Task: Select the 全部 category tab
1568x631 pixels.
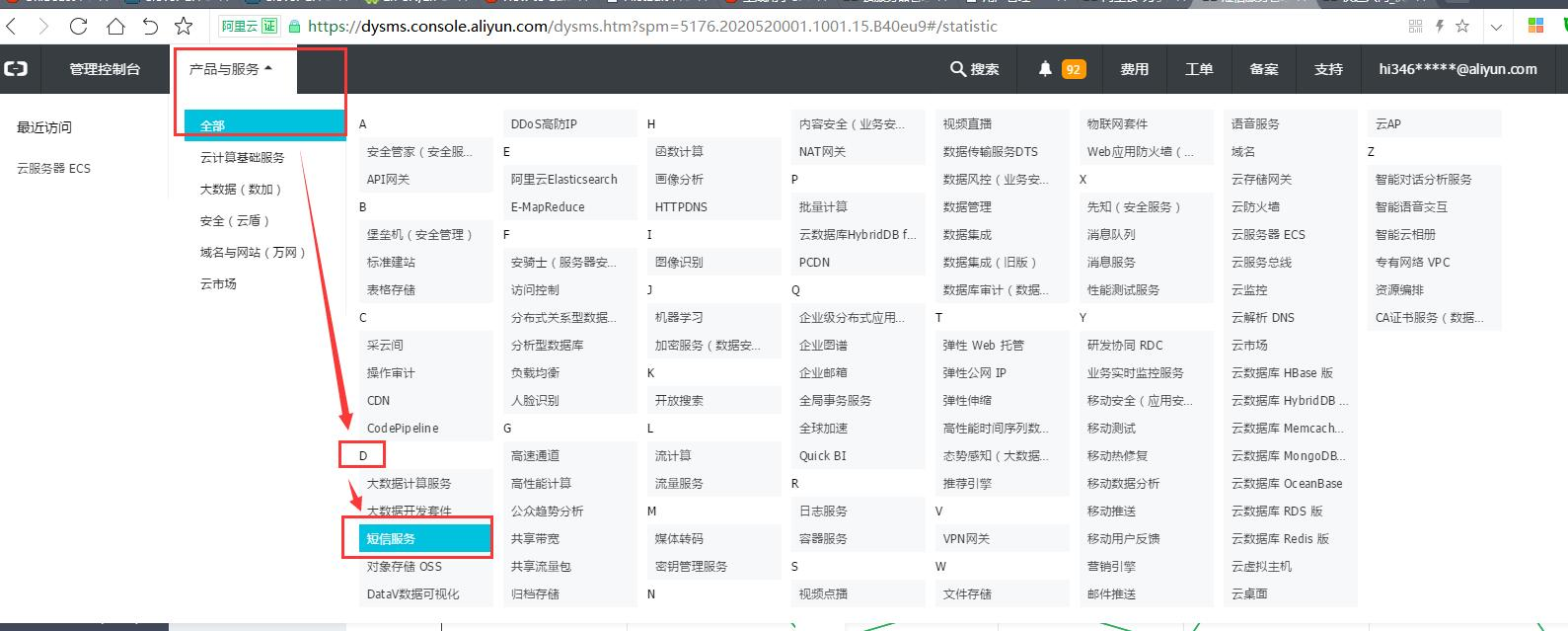Action: point(266,125)
